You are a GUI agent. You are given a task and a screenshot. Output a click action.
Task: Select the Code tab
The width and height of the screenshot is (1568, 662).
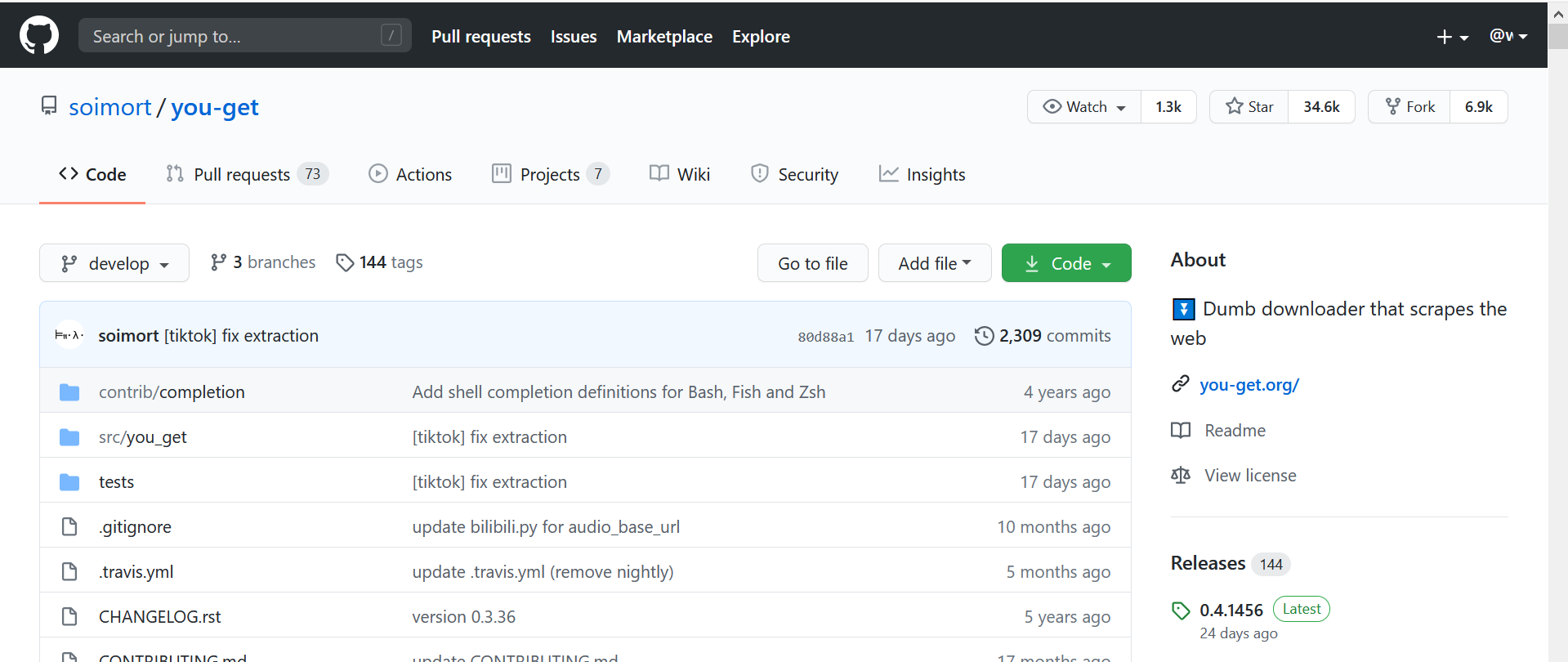92,174
